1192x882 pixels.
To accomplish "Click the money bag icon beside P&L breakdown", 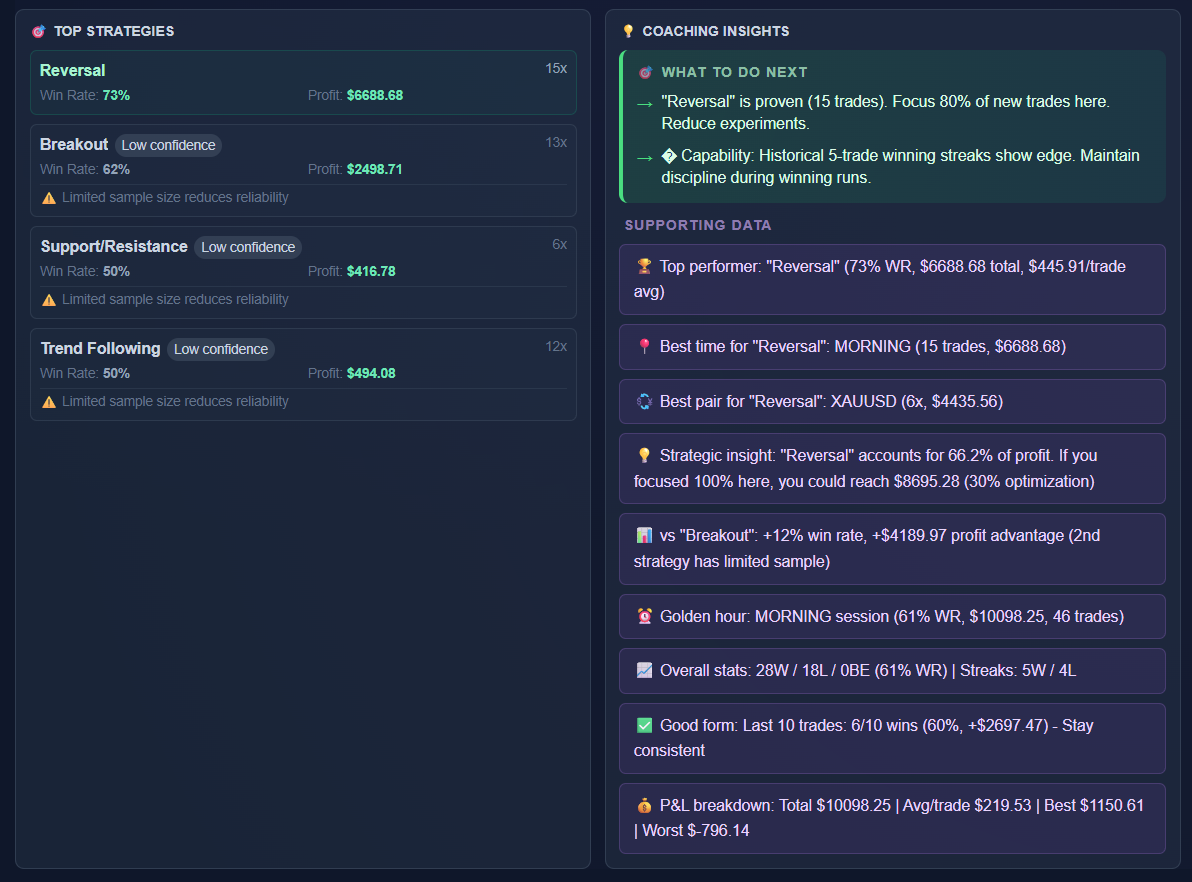I will click(x=644, y=806).
